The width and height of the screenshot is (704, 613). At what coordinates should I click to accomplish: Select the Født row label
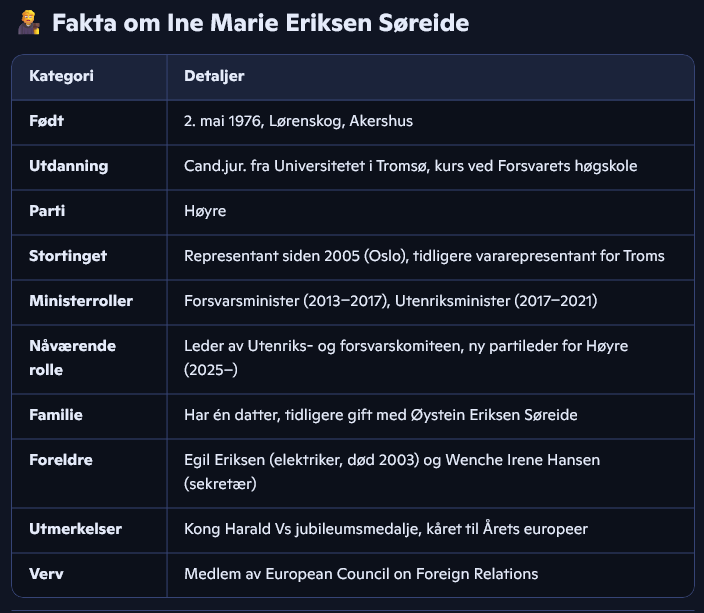pos(47,121)
